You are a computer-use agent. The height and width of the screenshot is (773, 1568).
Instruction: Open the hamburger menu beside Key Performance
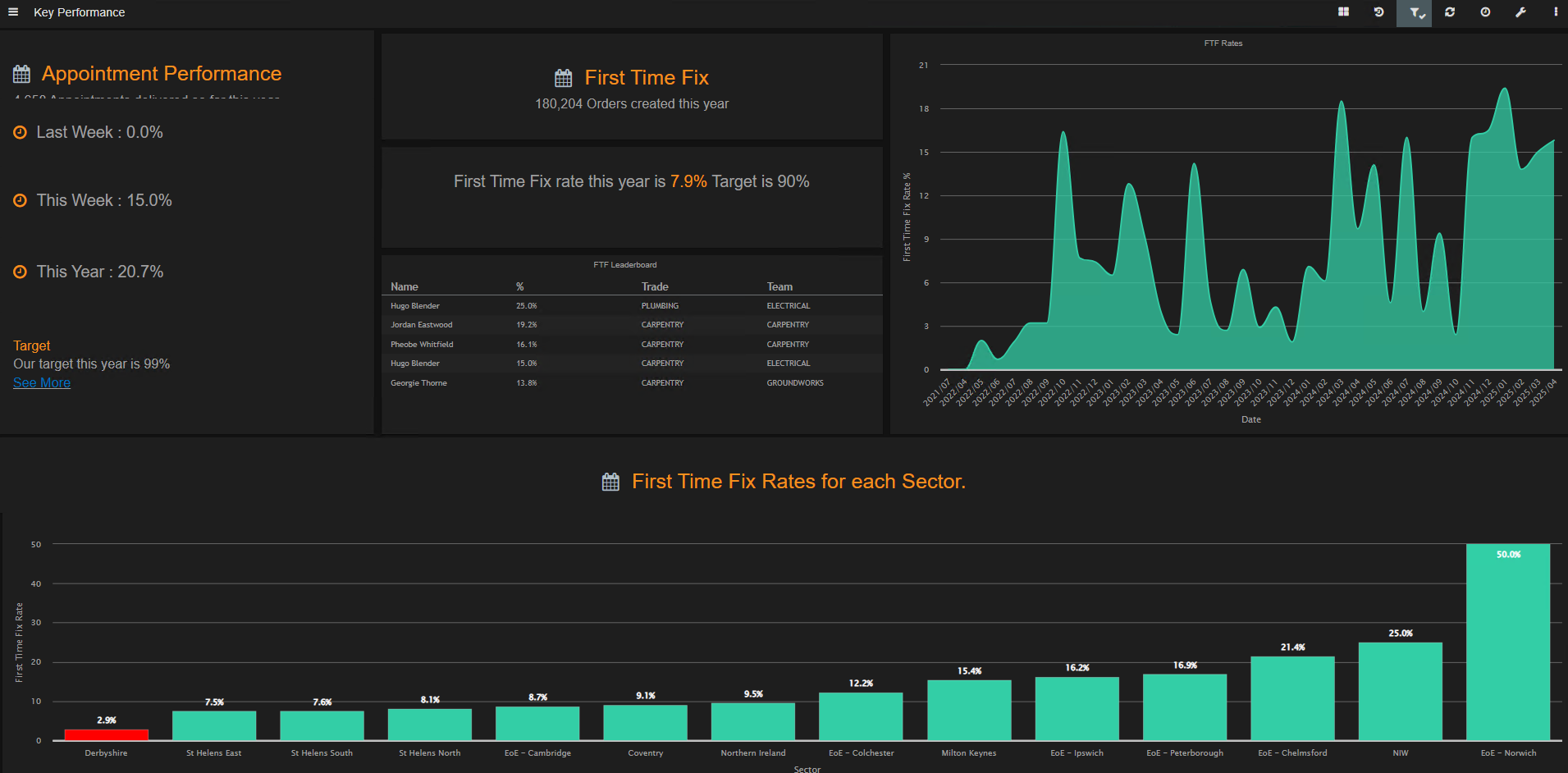[13, 12]
